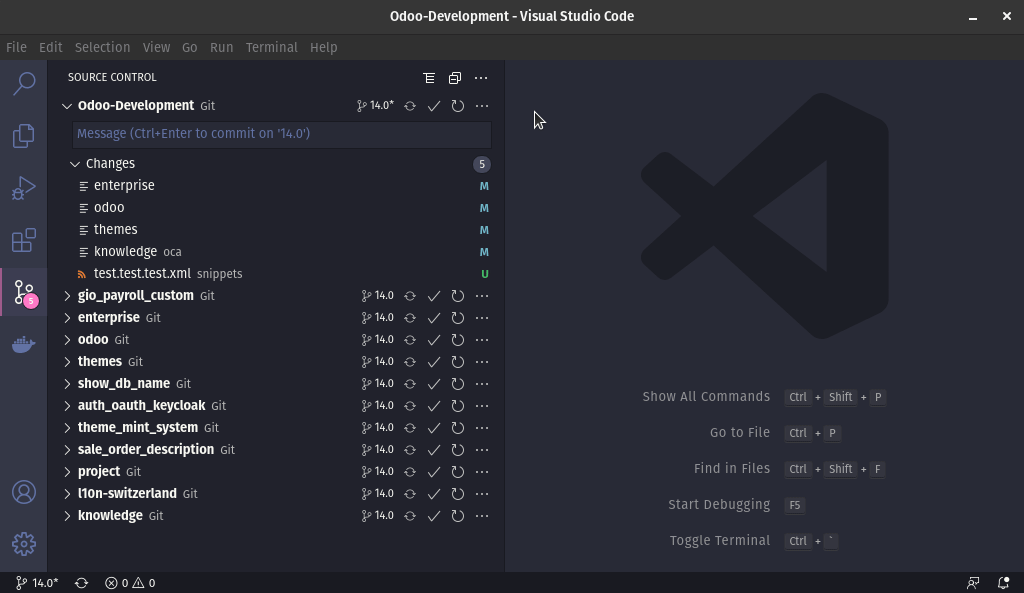Open Manage gear settings icon

[x=24, y=544]
